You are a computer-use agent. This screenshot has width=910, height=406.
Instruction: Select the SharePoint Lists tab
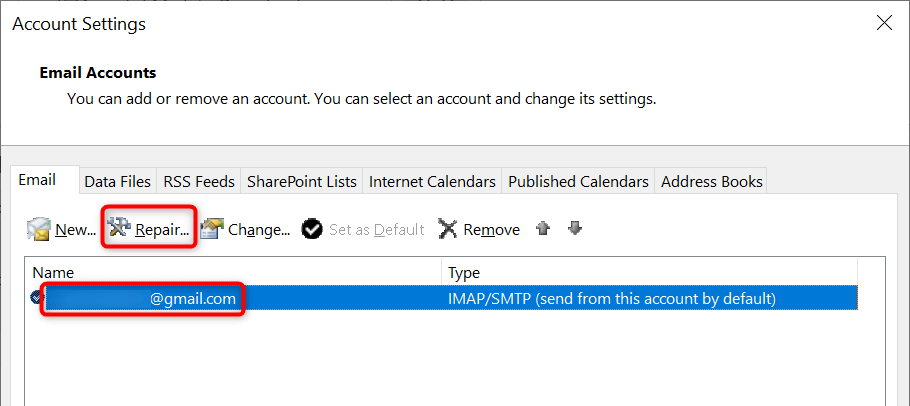pyautogui.click(x=301, y=181)
